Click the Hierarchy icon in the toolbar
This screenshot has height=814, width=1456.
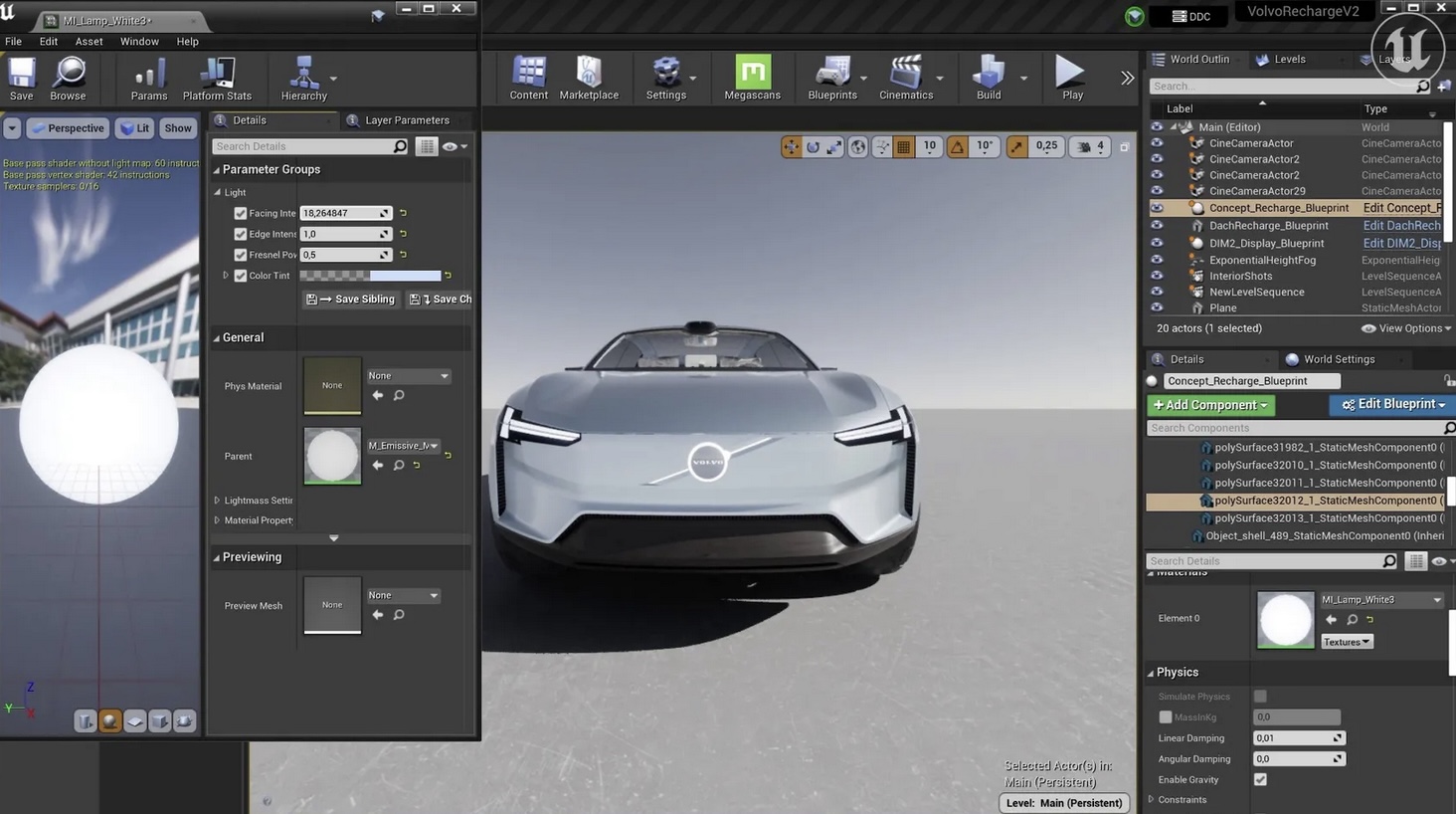[301, 78]
